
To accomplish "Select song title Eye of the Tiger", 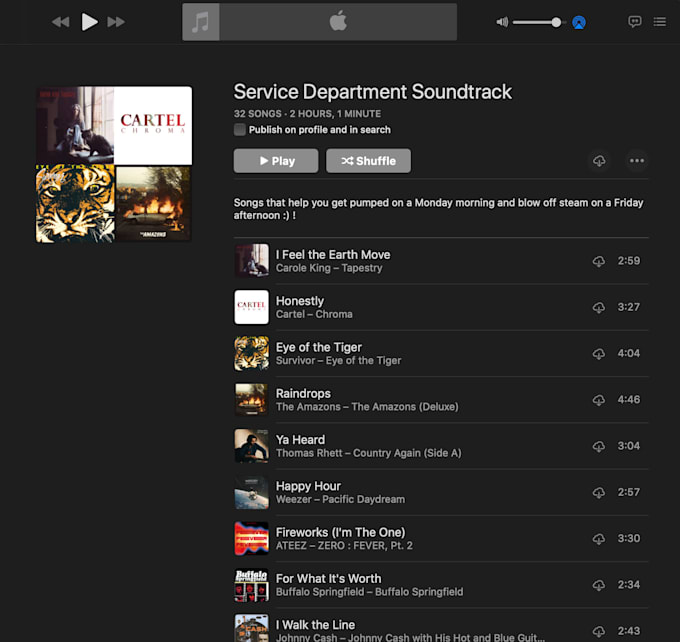I will (319, 347).
